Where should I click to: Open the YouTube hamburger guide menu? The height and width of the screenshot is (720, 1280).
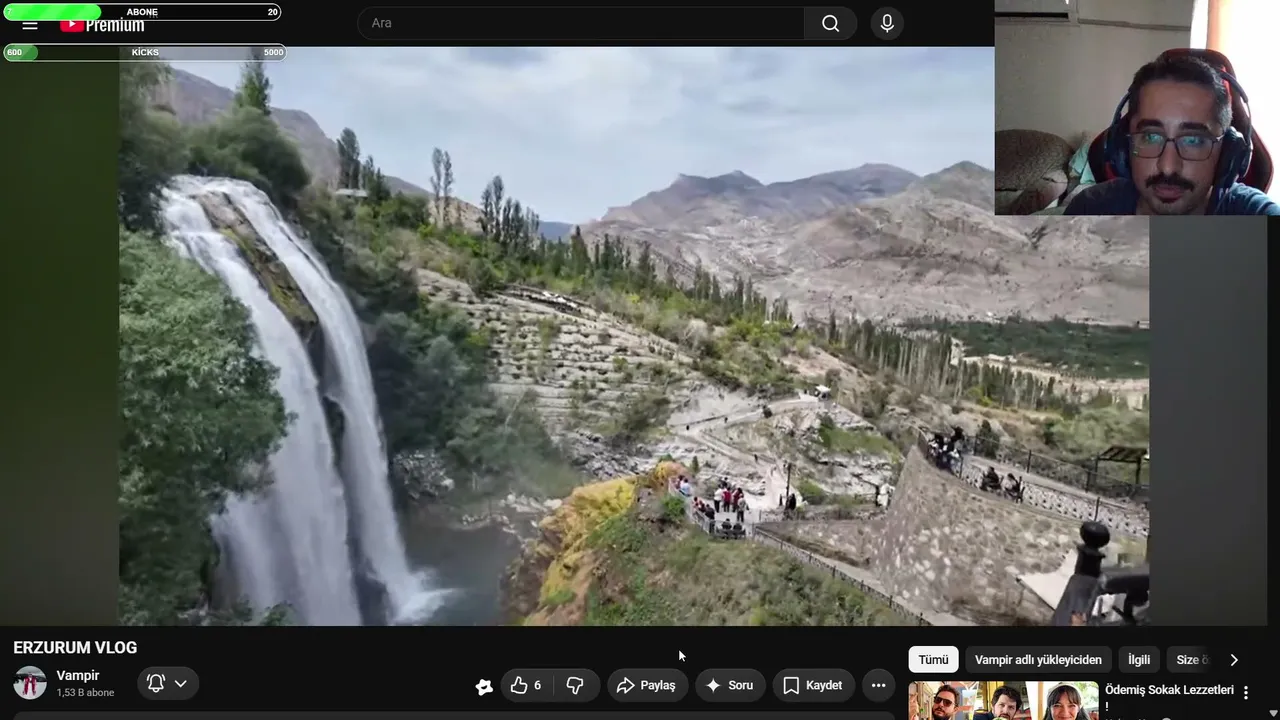click(x=30, y=25)
